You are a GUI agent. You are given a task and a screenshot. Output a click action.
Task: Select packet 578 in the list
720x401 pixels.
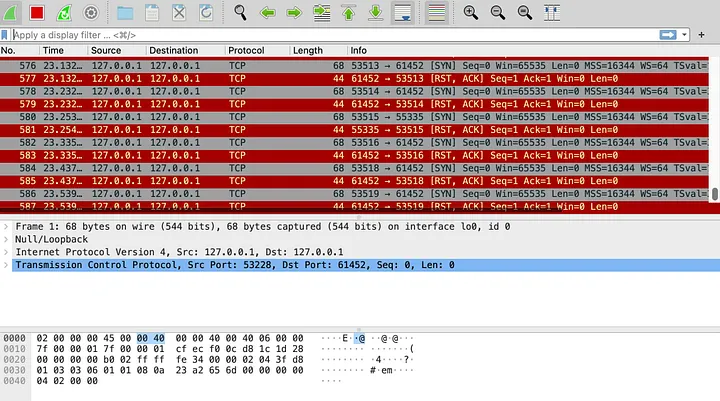click(x=354, y=91)
